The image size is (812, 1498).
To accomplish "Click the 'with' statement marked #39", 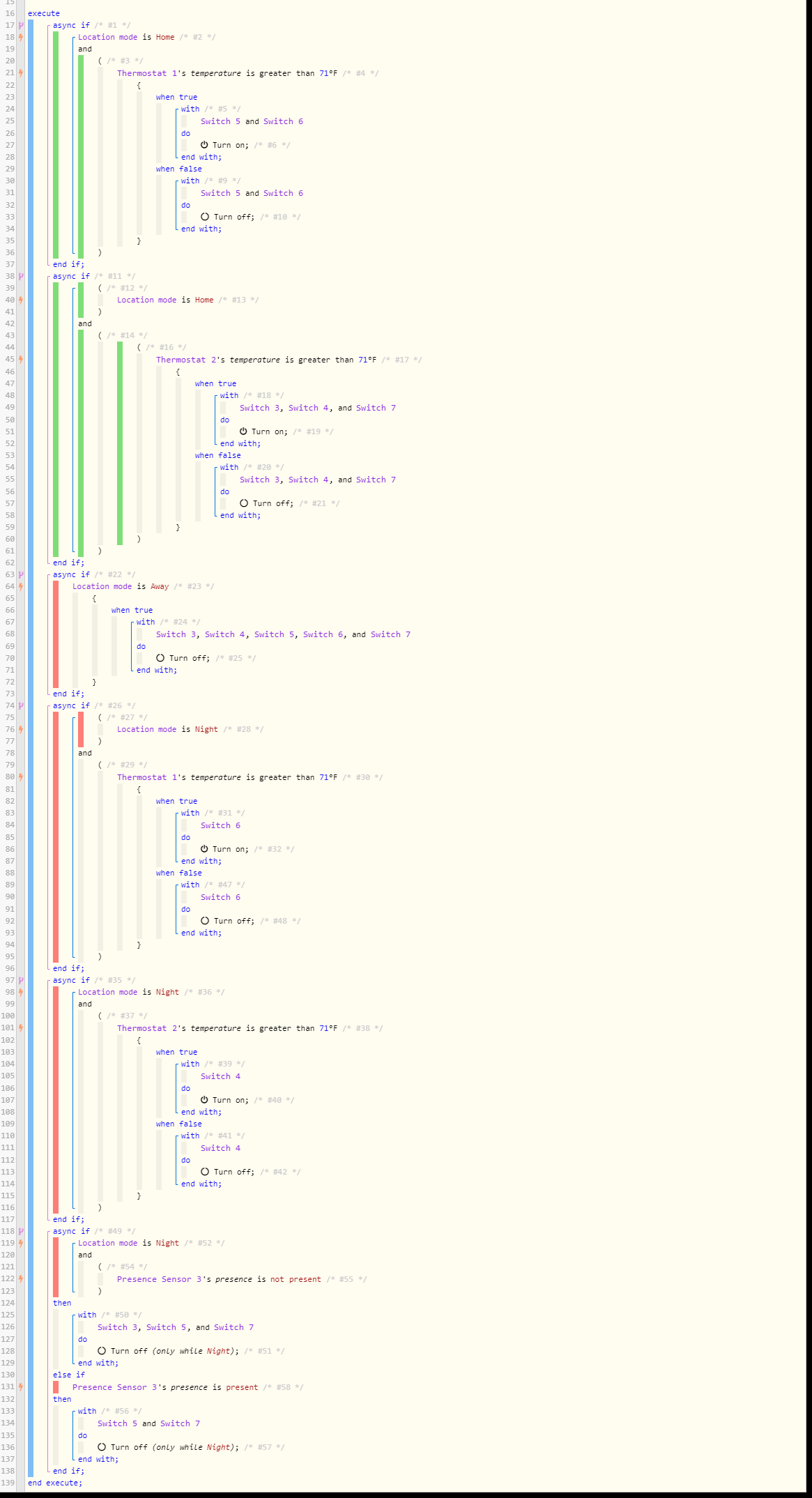I will coord(190,1064).
